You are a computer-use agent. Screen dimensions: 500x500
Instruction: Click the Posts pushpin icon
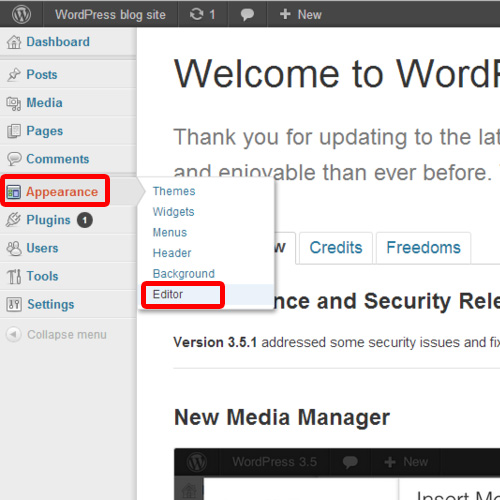tap(14, 75)
